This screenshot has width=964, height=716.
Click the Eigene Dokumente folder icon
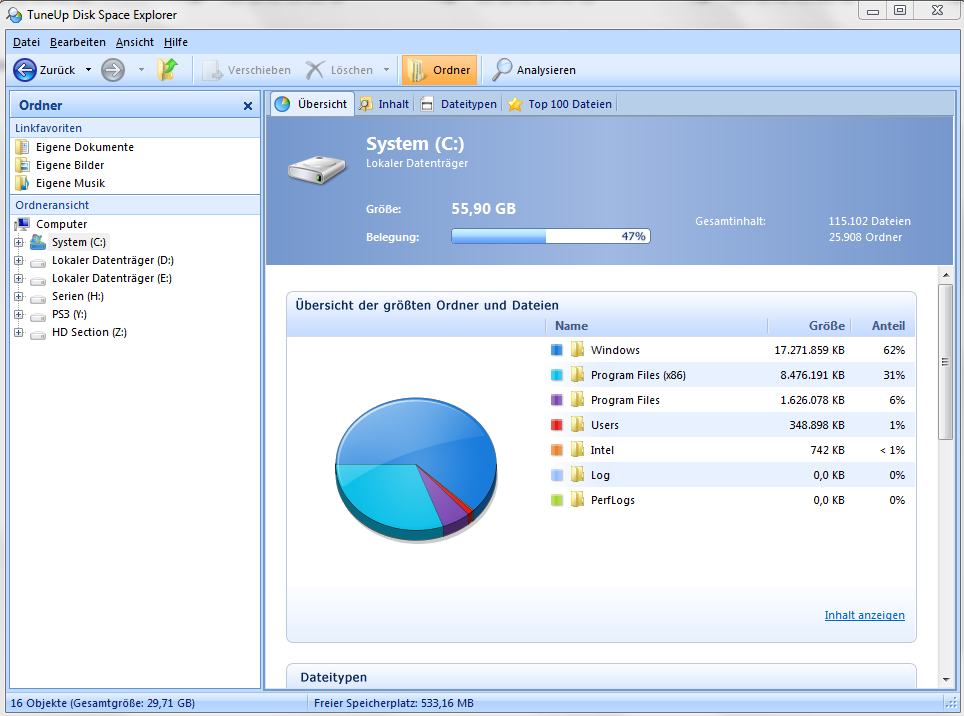point(22,147)
